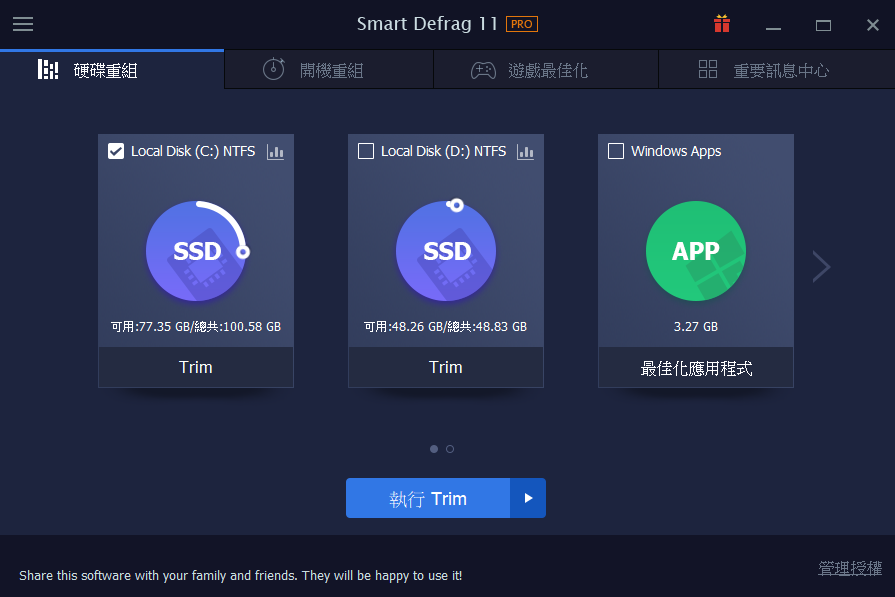
Task: Open the 開機重組 tab
Action: 329,70
